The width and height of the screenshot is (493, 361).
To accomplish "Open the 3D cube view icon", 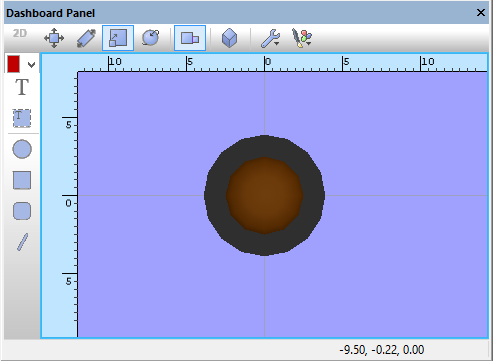I will pos(229,38).
